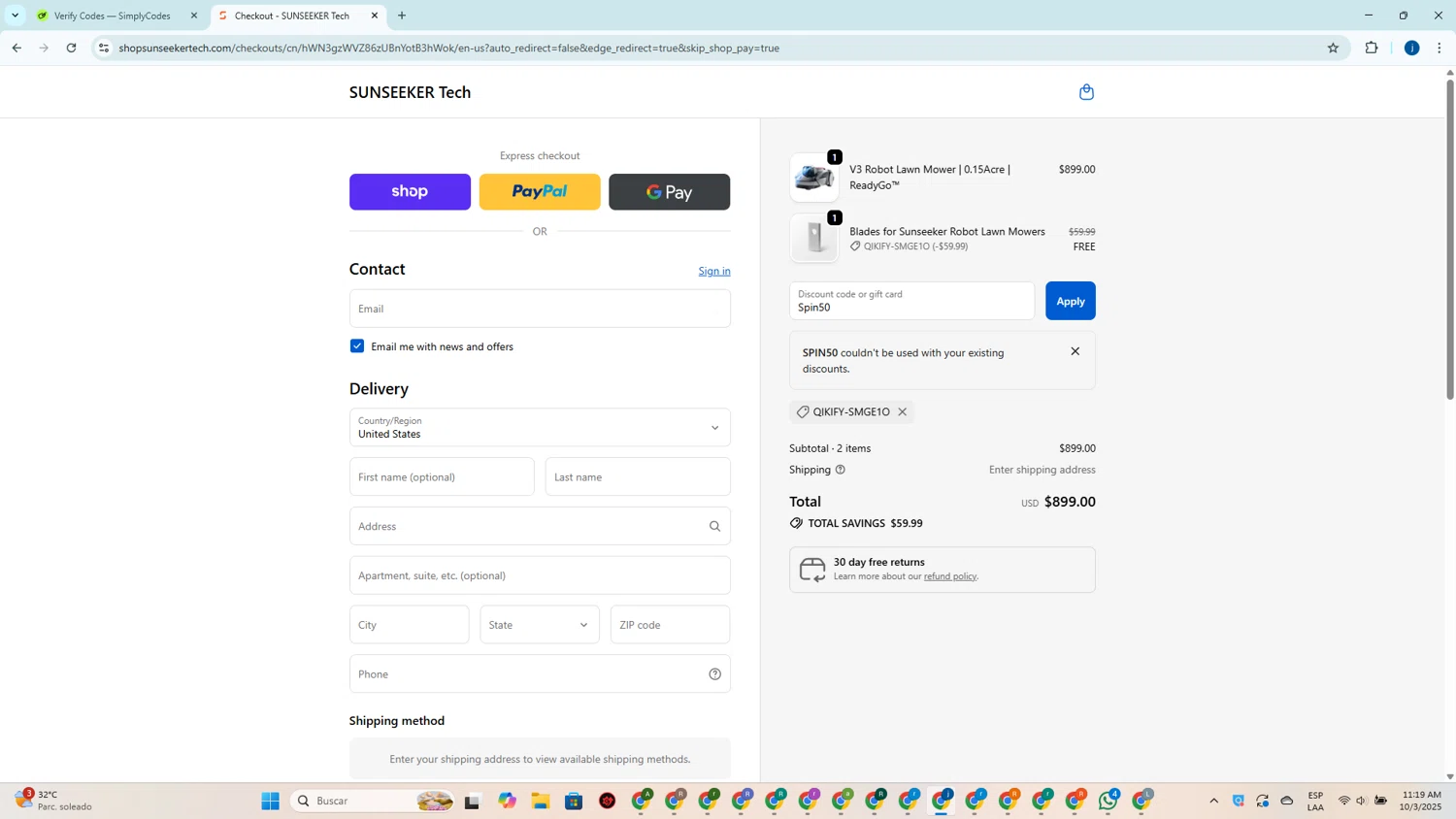Open the weather widget showing 32°C
1456x819 pixels.
[x=53, y=801]
